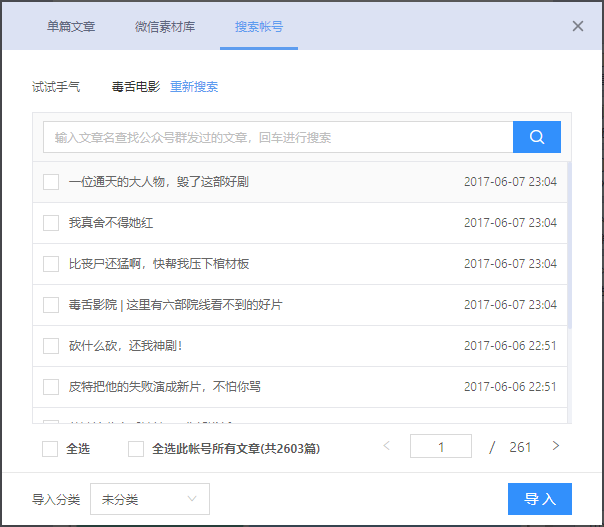Check article 一位通天的大人物，毁了这部好剧

[x=51, y=182]
